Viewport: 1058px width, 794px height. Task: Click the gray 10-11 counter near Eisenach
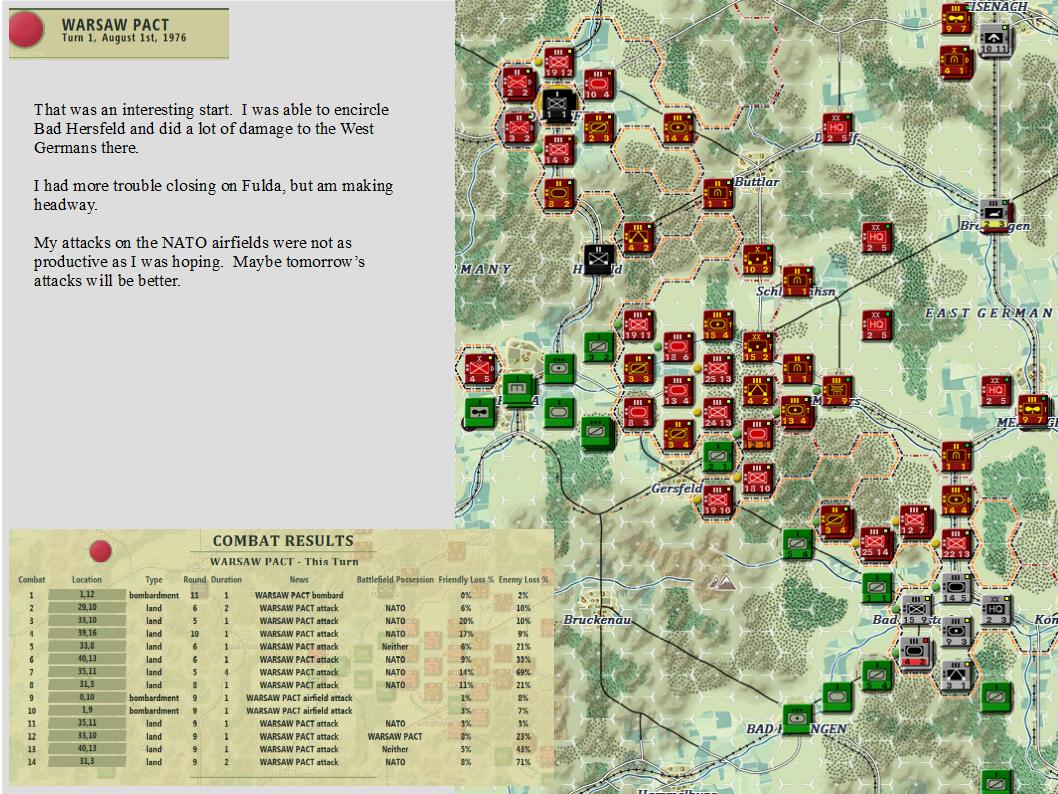click(994, 40)
